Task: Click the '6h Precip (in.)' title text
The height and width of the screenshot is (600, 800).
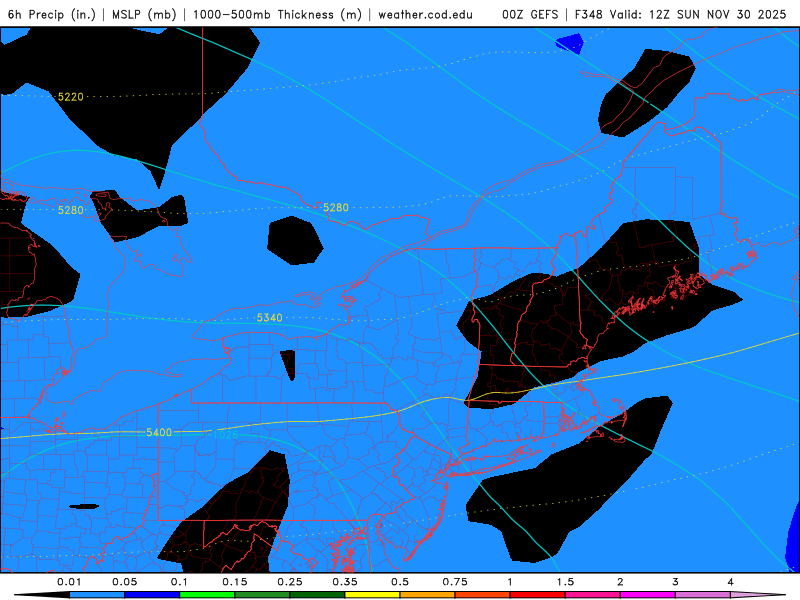Action: pyautogui.click(x=52, y=14)
